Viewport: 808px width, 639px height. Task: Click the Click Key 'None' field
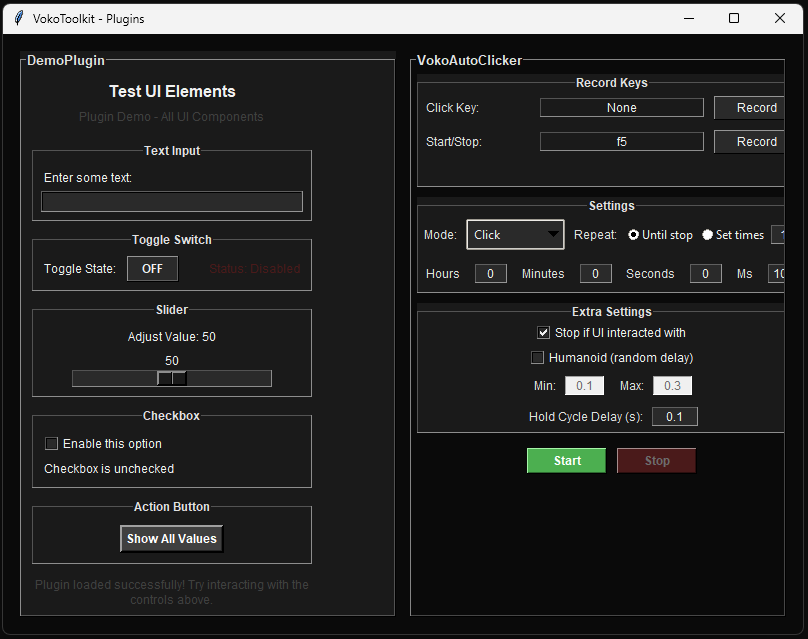coord(621,108)
